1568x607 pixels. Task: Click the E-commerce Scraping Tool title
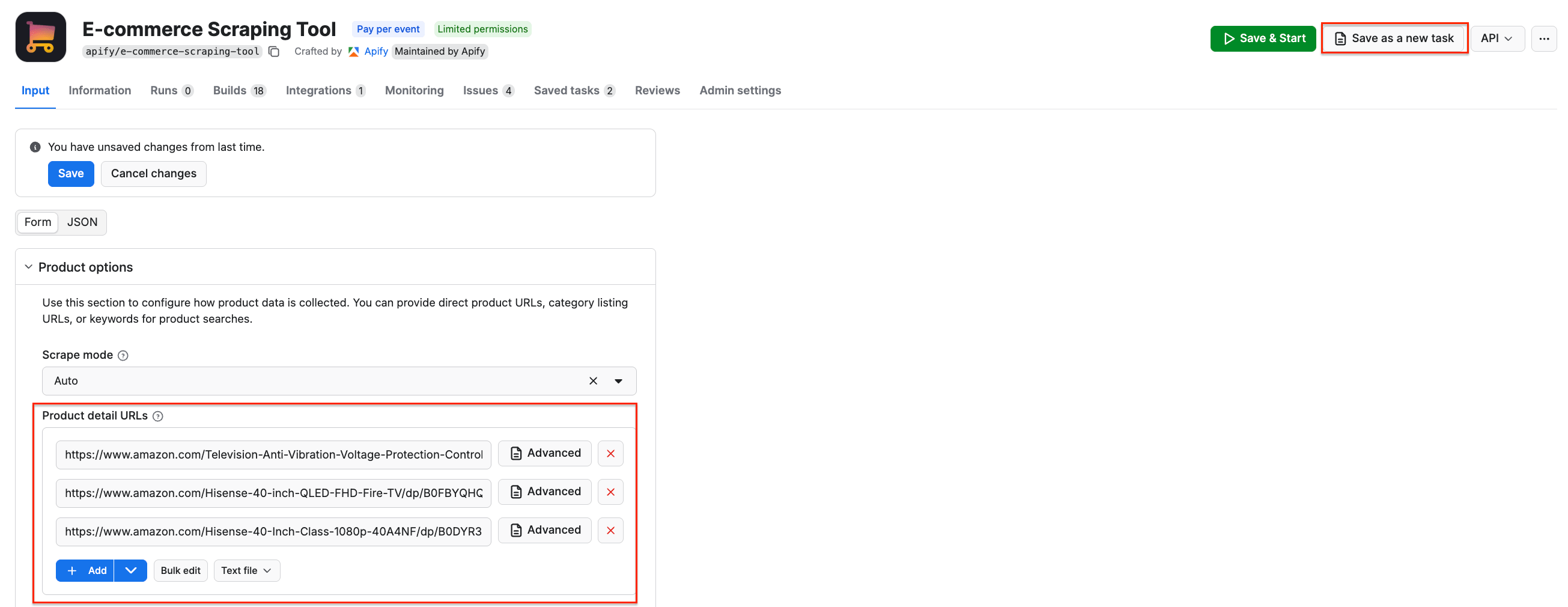[x=210, y=29]
